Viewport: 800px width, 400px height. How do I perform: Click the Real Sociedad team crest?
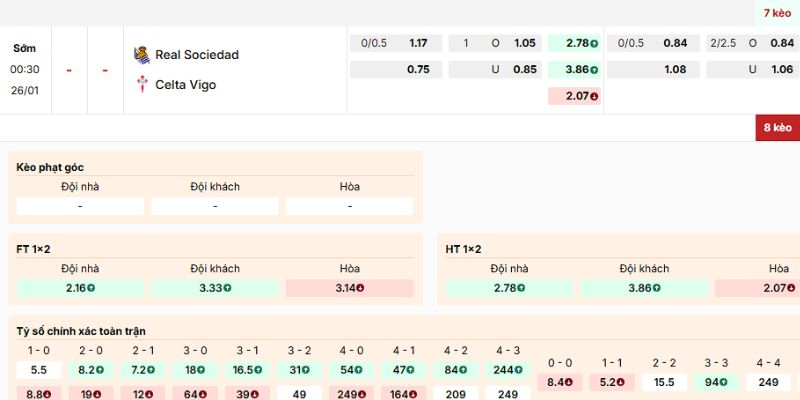point(141,54)
